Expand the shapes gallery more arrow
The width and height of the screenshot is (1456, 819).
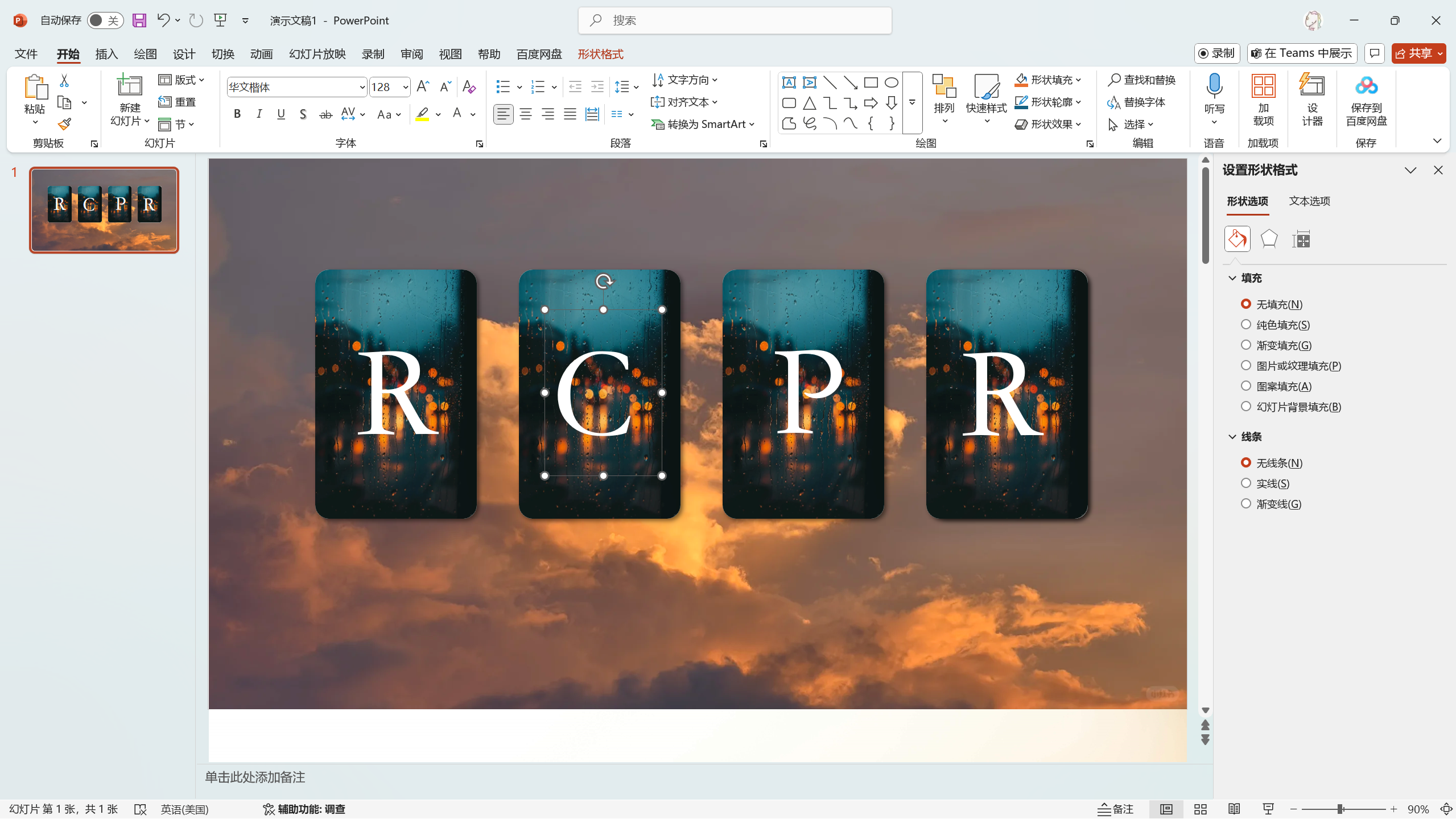coord(912,102)
